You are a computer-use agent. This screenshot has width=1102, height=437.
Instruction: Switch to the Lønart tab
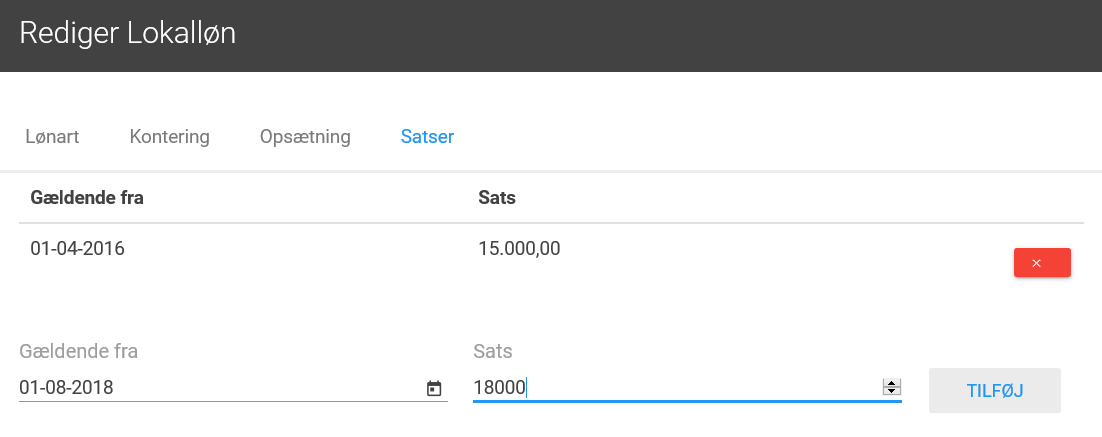click(x=53, y=136)
